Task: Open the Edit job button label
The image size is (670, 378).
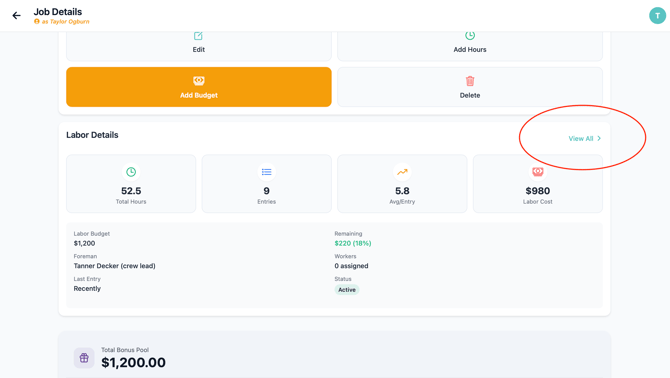Action: [198, 50]
